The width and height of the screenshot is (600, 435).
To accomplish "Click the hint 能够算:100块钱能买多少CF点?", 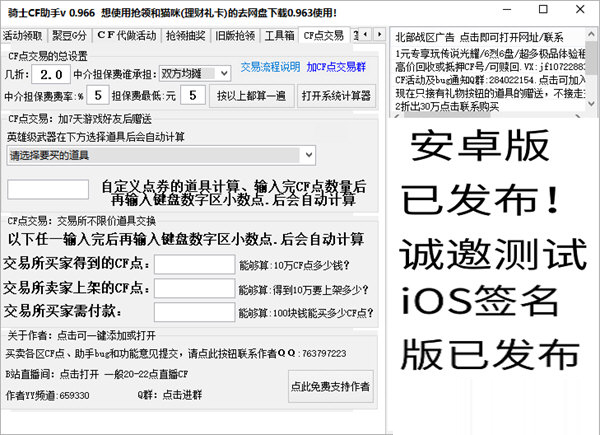I will pyautogui.click(x=306, y=313).
